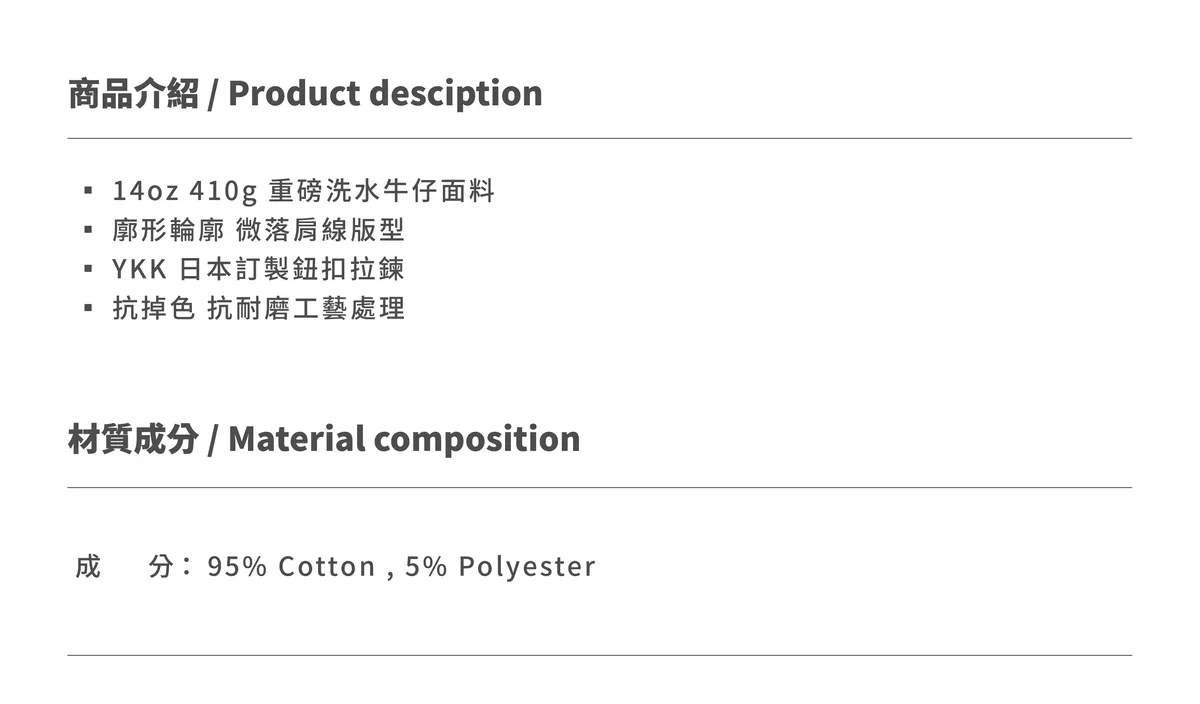Click the bullet marker before "YKK"

89,268
